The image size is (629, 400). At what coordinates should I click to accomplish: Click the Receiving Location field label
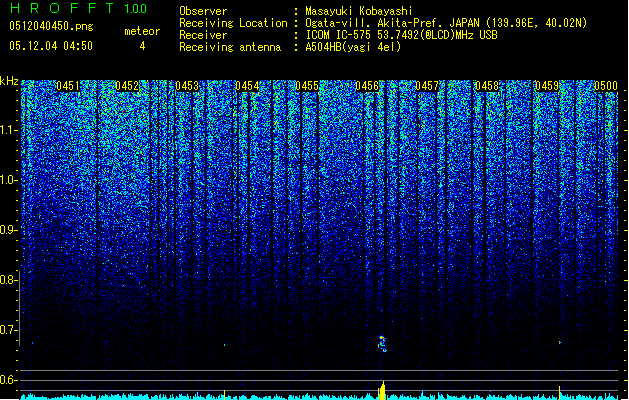[233, 23]
